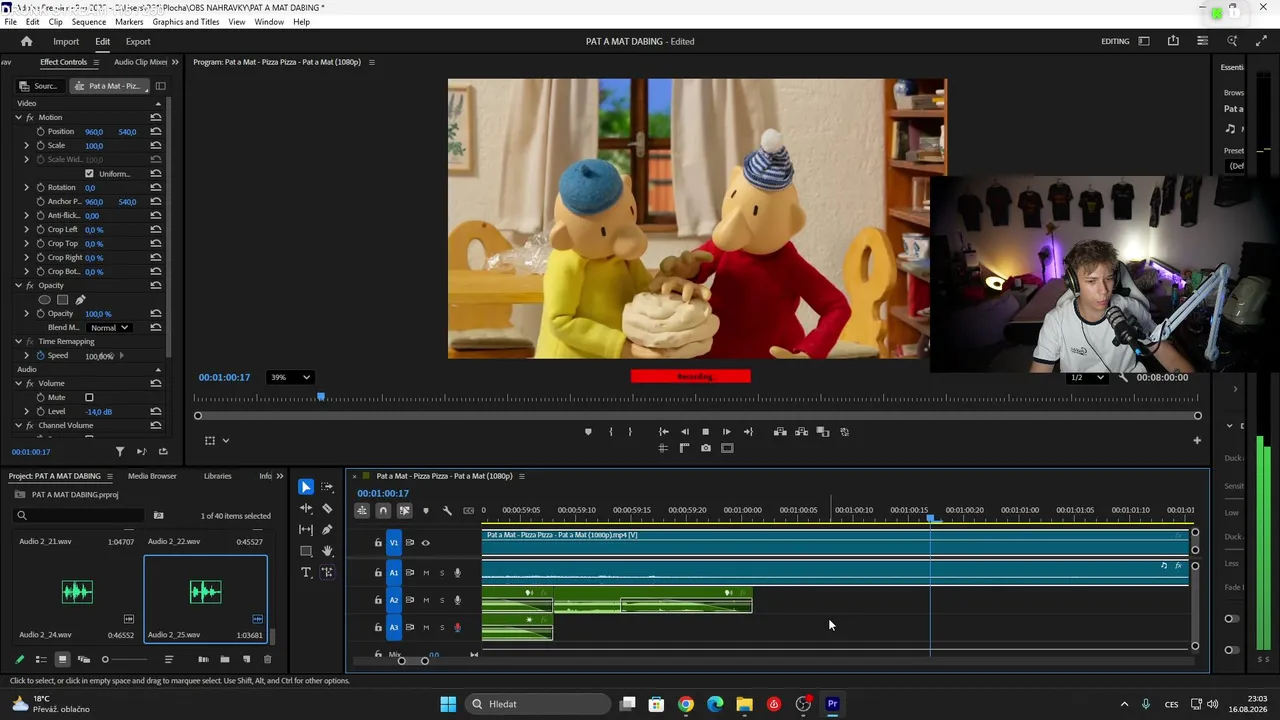The width and height of the screenshot is (1280, 720).
Task: Toggle Uniform Scale checkbox
Action: pos(89,173)
